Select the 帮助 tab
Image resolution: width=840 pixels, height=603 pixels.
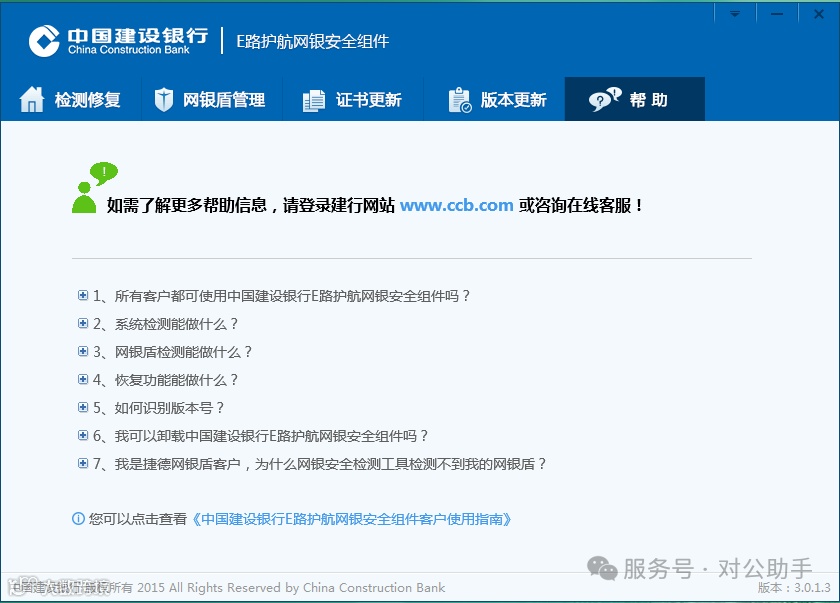(635, 99)
